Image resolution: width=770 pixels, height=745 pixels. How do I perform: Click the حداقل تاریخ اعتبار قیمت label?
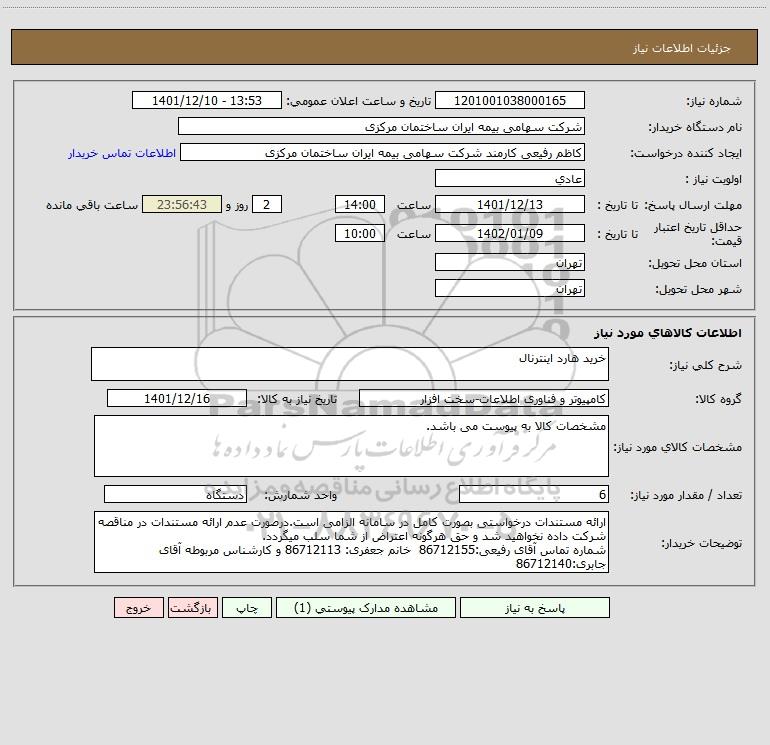click(x=698, y=234)
